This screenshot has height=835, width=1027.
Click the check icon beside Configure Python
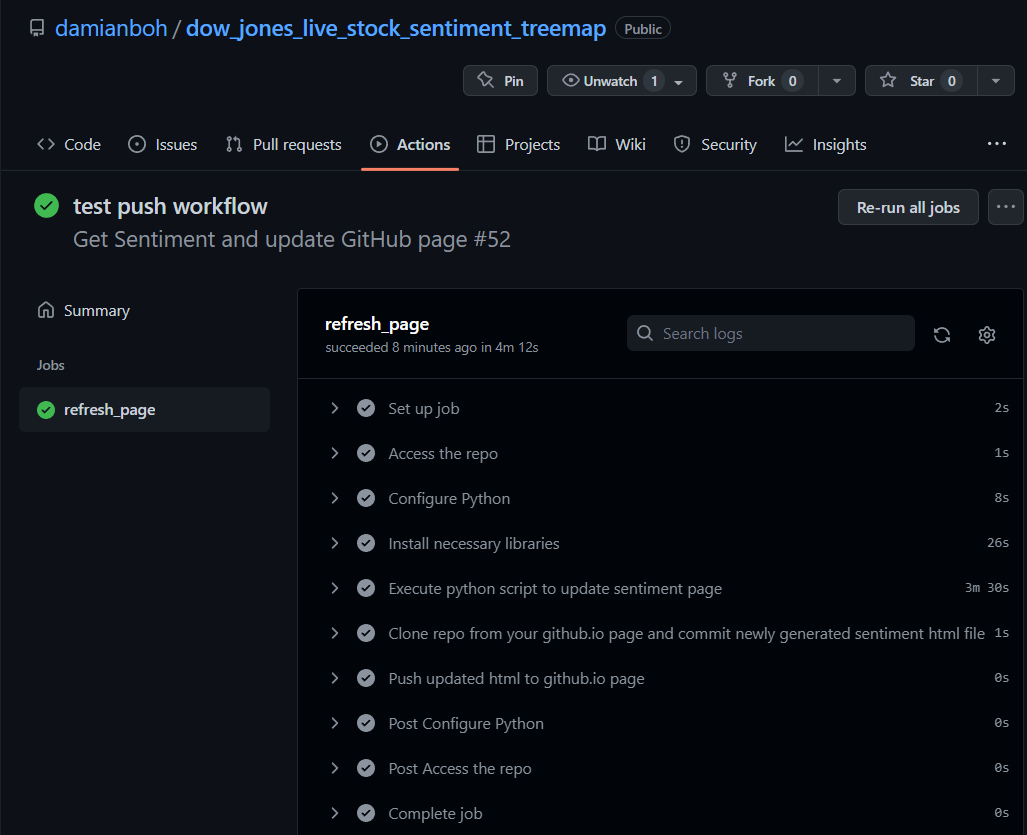366,498
